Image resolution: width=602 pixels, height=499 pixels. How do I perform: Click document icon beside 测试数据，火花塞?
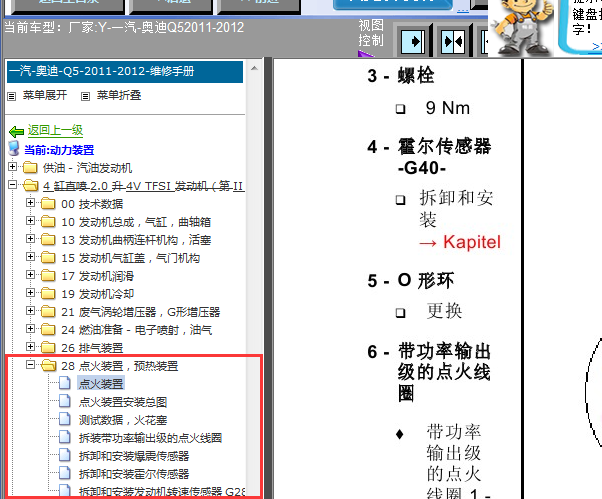64,419
